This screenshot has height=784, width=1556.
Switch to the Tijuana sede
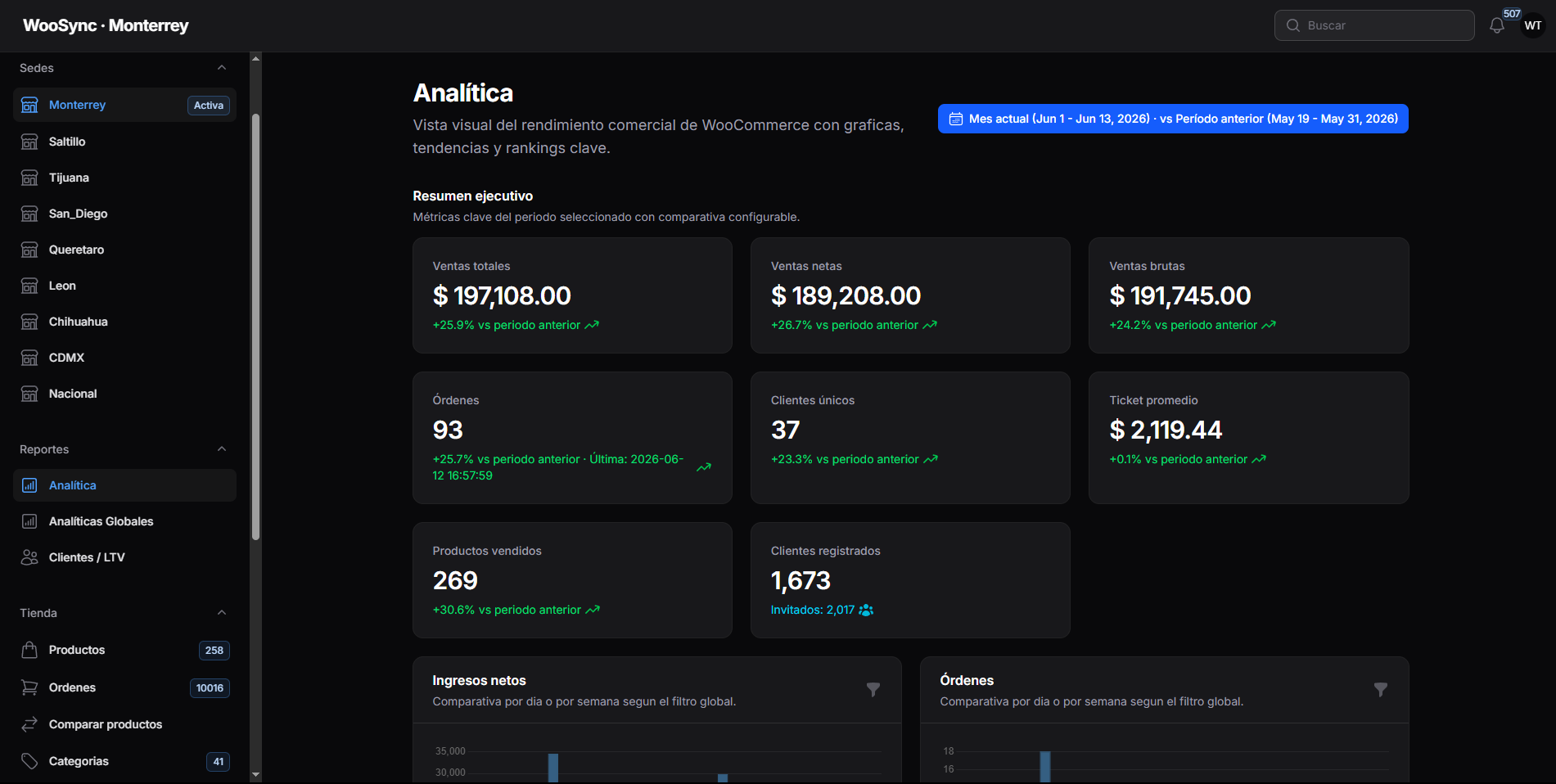point(124,178)
